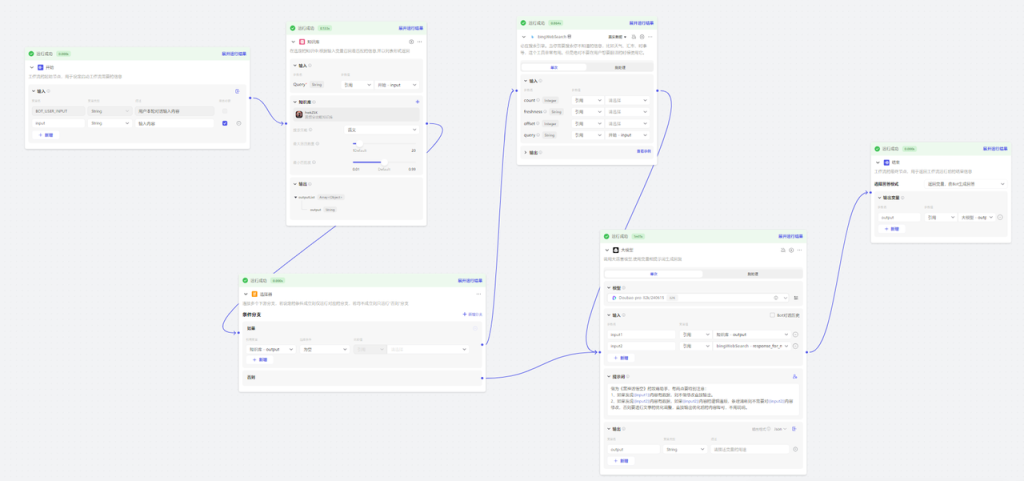Open the knowledge node three-dots menu

coord(420,42)
